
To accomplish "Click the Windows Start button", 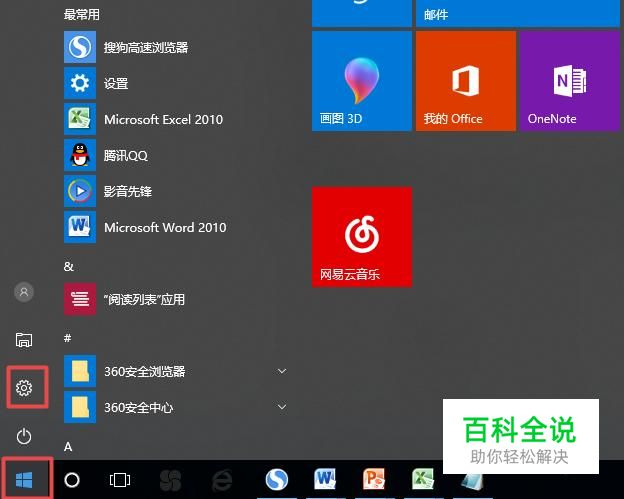I will [x=24, y=480].
